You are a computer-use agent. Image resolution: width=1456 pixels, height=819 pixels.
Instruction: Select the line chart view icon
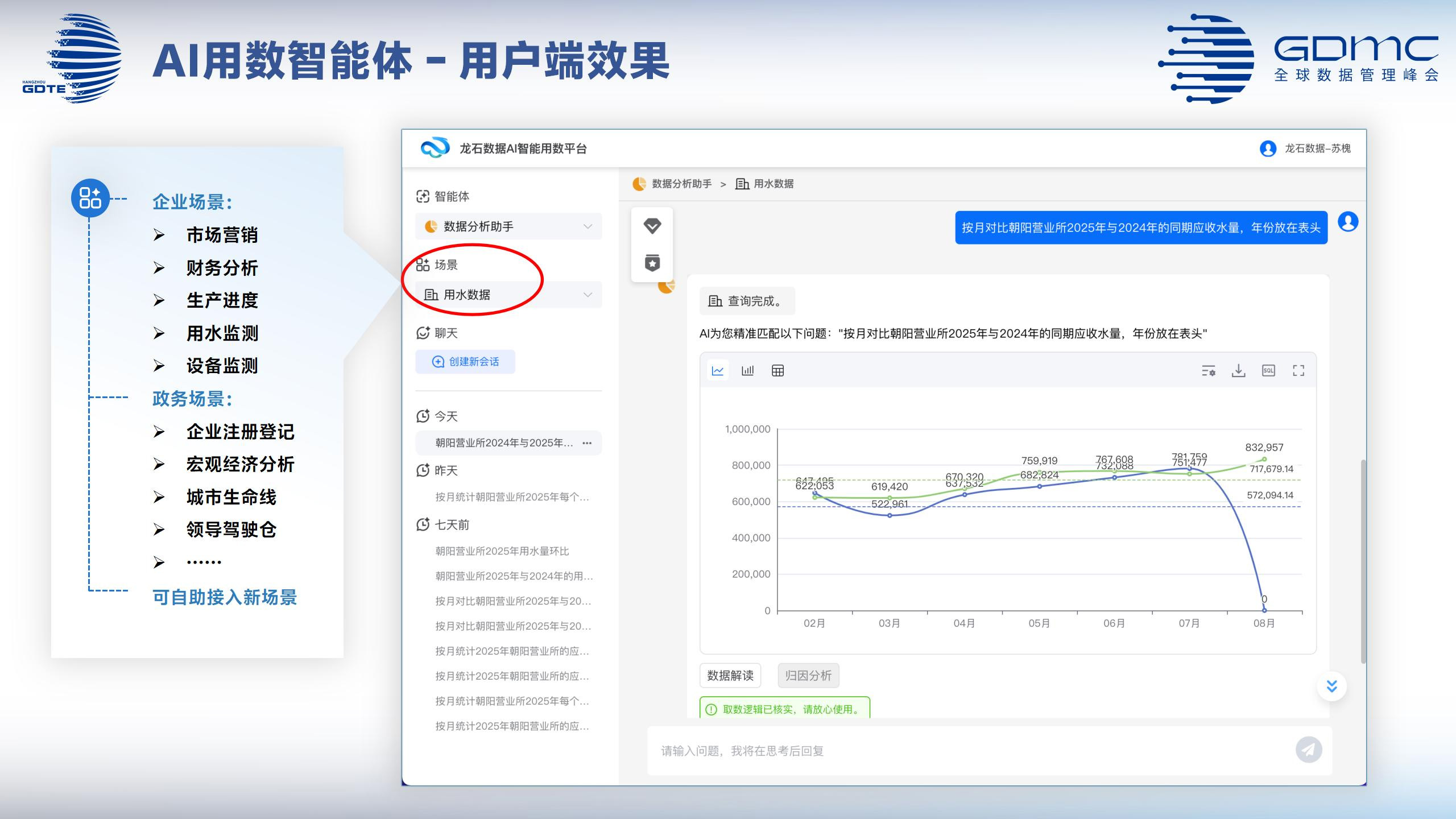tap(718, 370)
